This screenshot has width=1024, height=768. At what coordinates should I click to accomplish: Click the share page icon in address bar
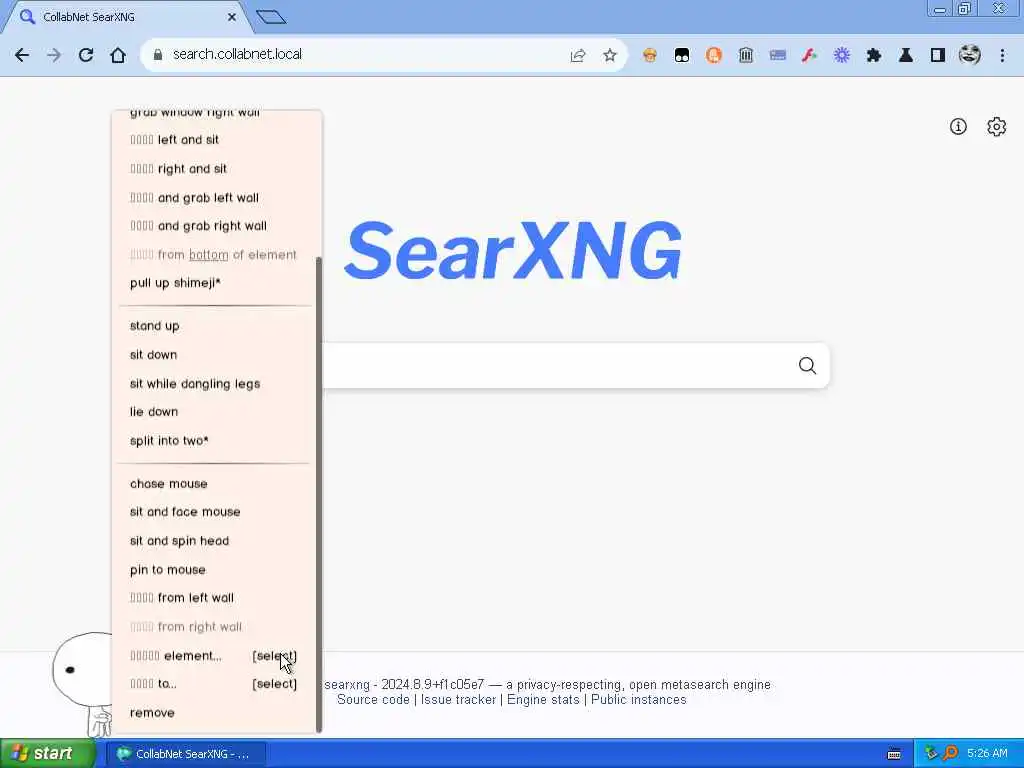pyautogui.click(x=578, y=56)
